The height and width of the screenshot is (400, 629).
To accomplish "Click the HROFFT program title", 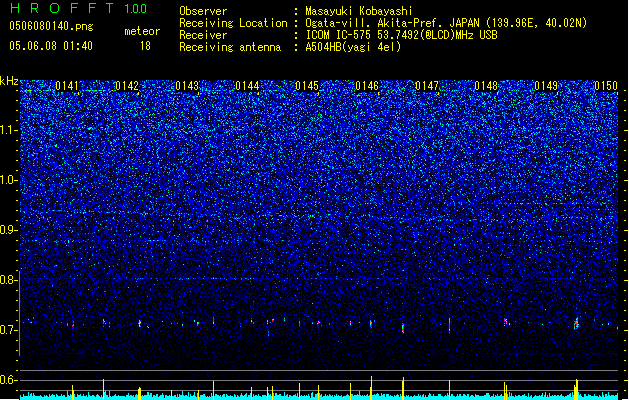I will pyautogui.click(x=62, y=8).
